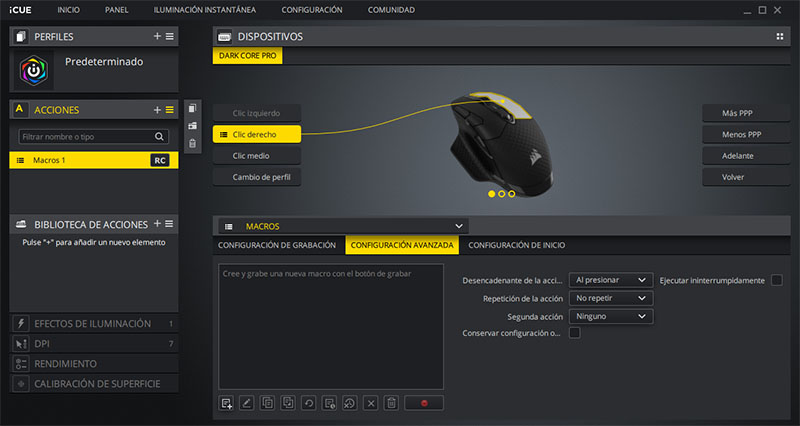
Task: Select the Más PPP button
Action: tap(746, 113)
